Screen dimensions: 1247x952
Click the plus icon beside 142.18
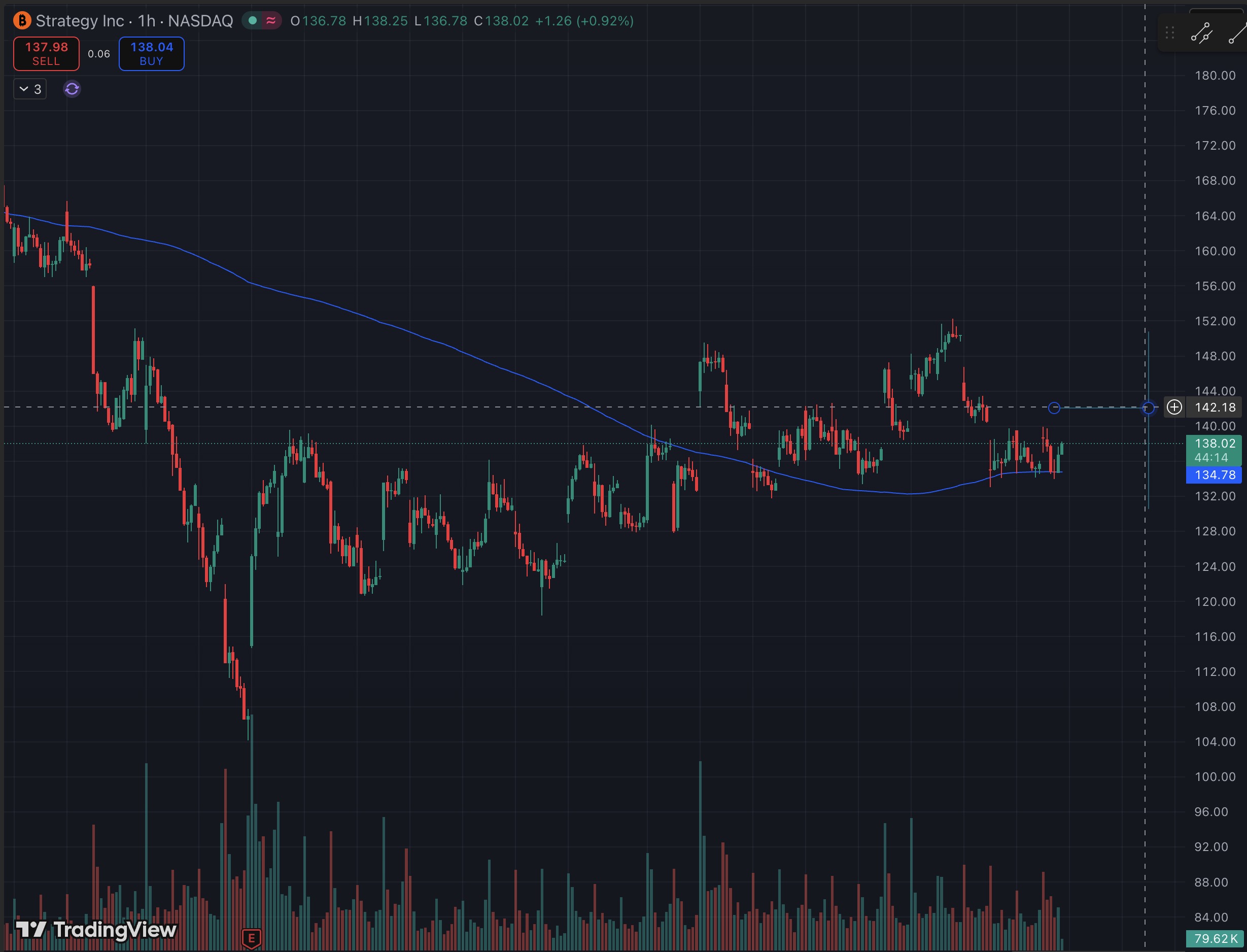1174,407
